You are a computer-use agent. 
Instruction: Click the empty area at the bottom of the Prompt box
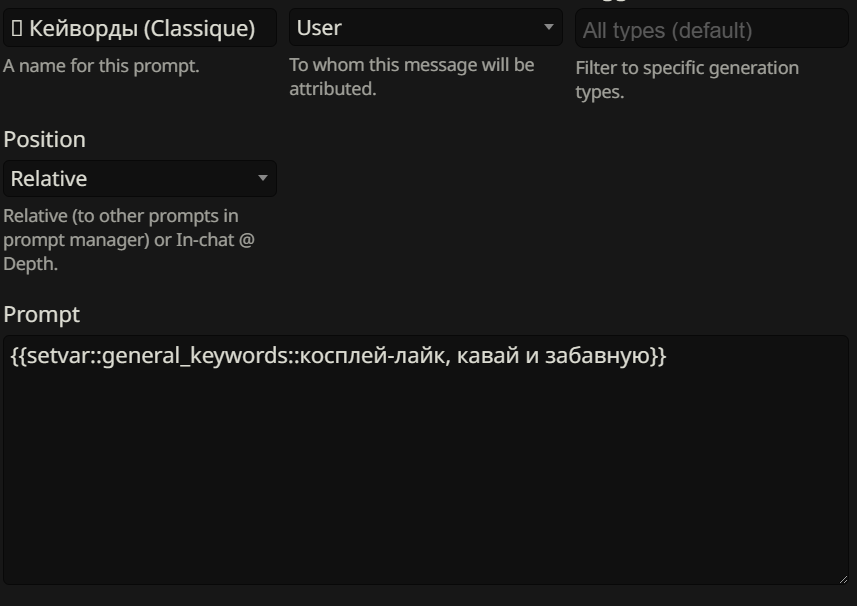(x=425, y=520)
